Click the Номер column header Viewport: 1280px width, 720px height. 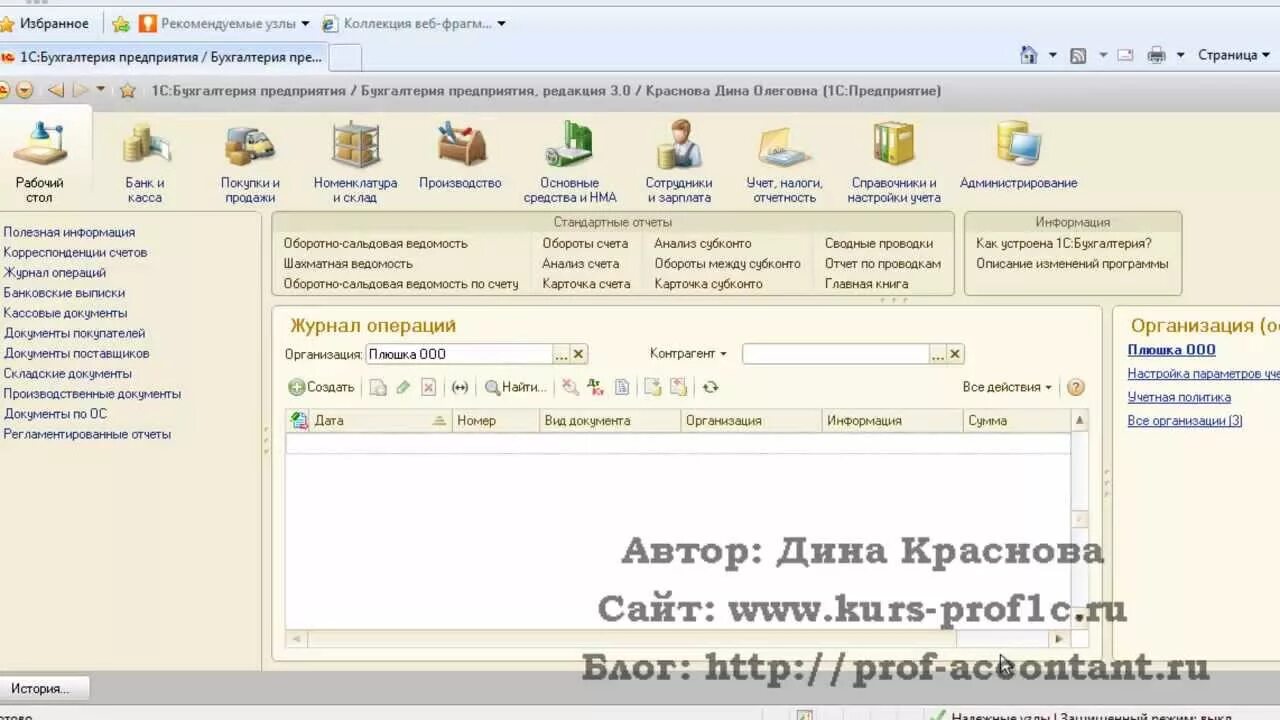click(496, 421)
